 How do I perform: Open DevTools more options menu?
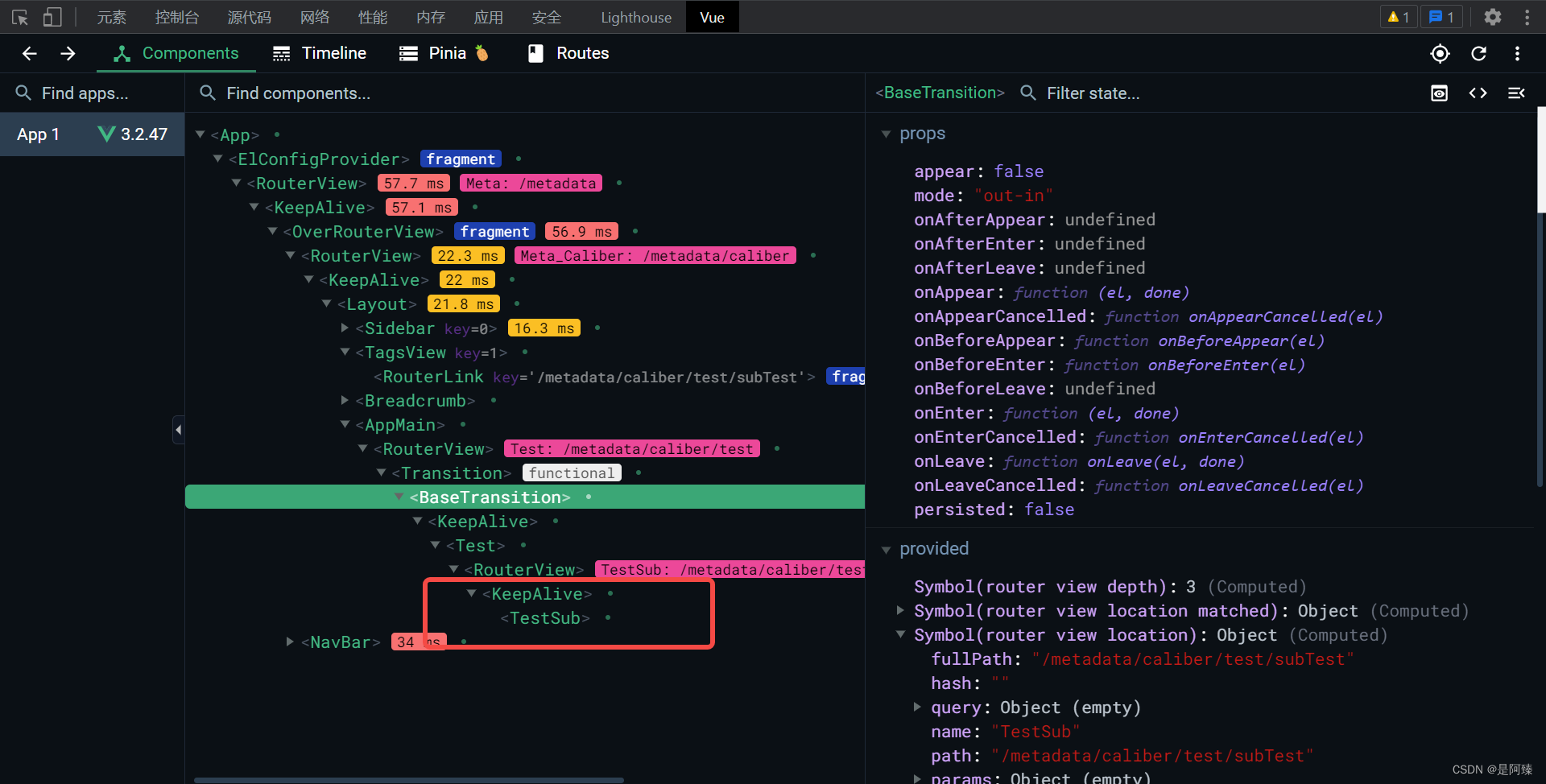pos(1527,17)
